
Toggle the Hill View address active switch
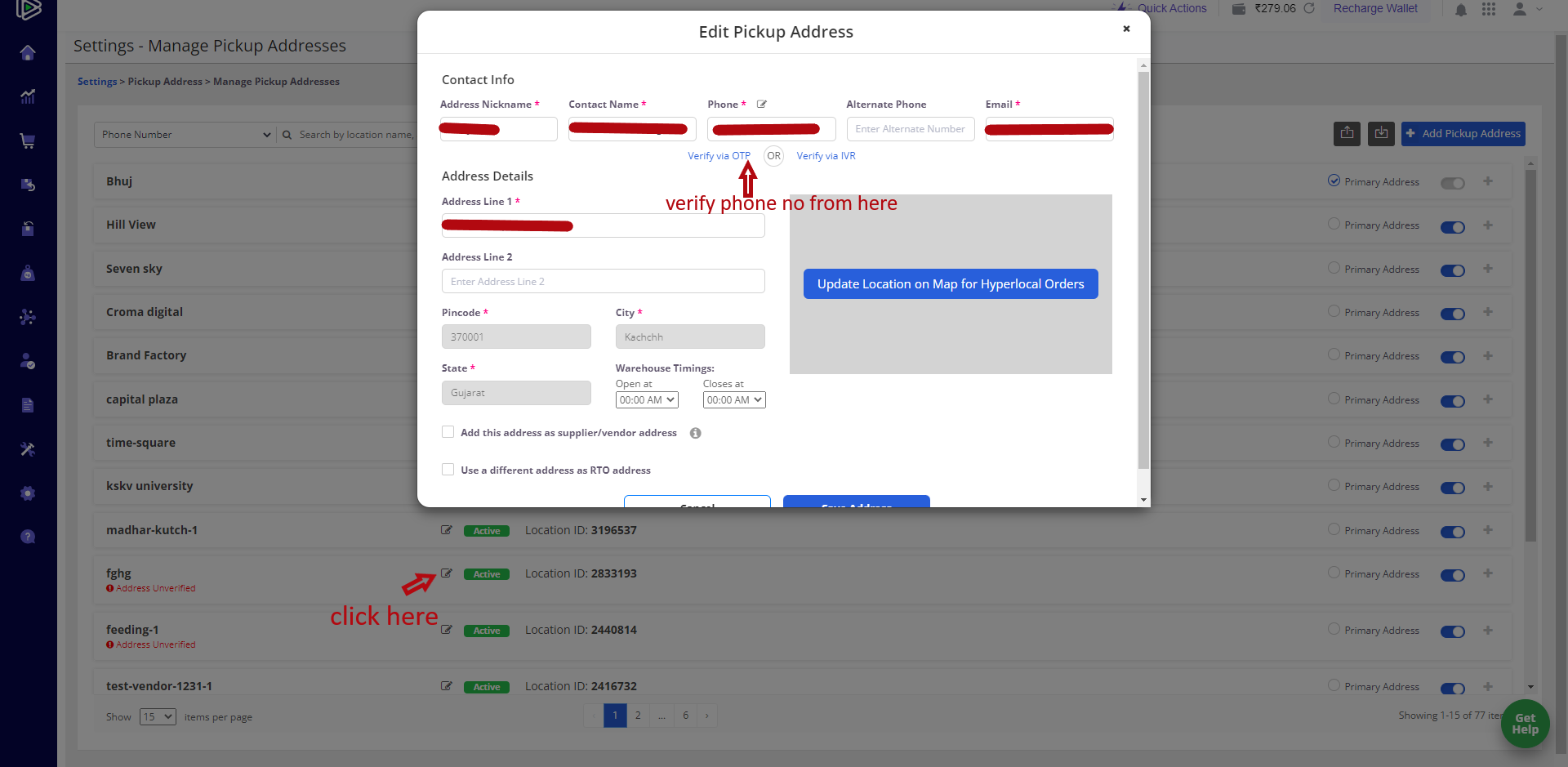click(1452, 227)
